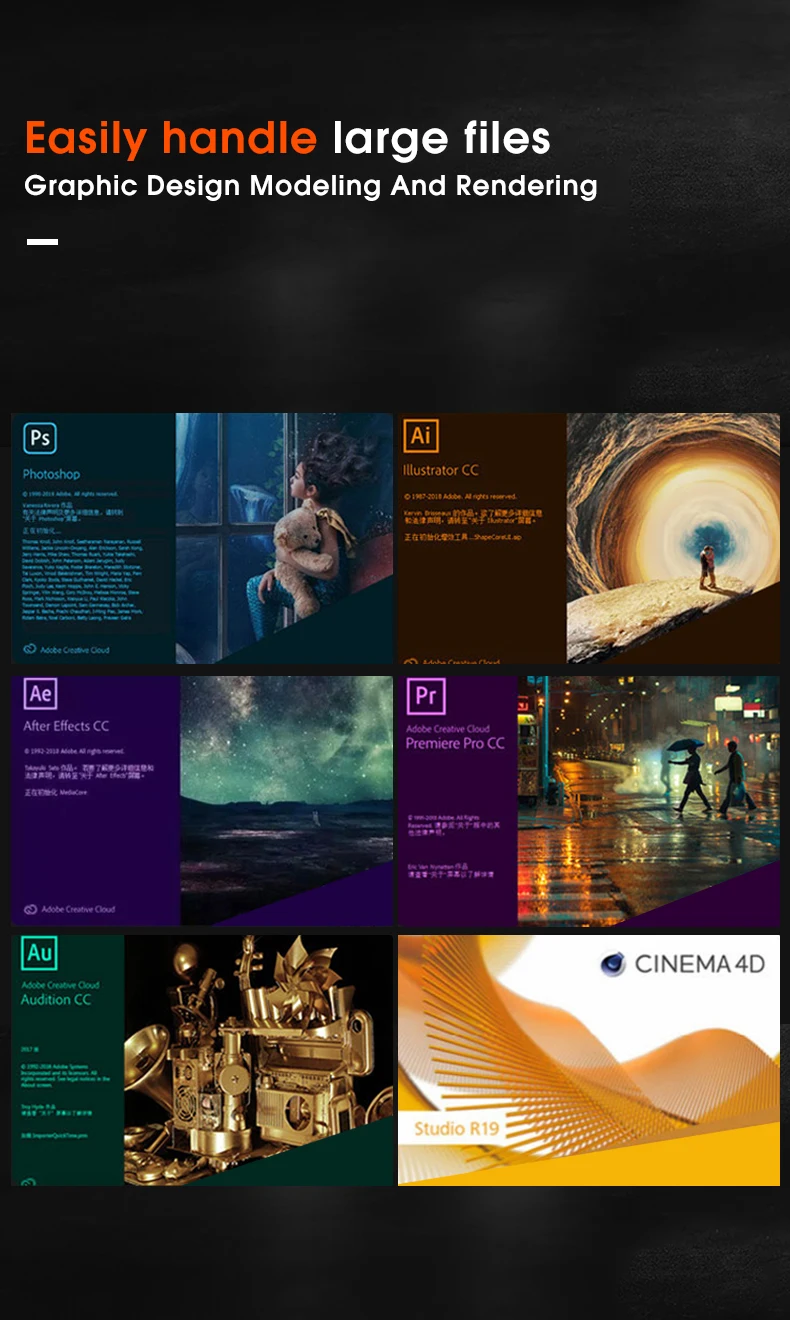The height and width of the screenshot is (1320, 790).
Task: Click 'Adobe Creative Cloud' text above Premiere Pro CC
Action: coord(448,729)
